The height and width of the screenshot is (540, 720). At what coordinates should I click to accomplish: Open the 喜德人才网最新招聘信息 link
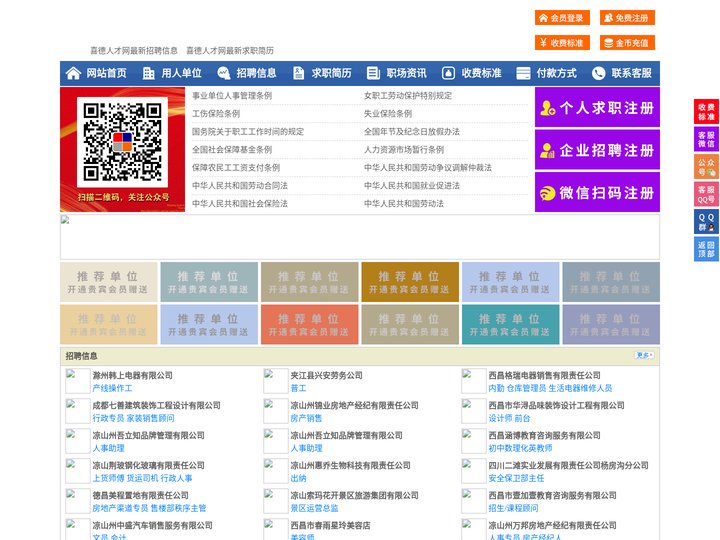coord(134,51)
